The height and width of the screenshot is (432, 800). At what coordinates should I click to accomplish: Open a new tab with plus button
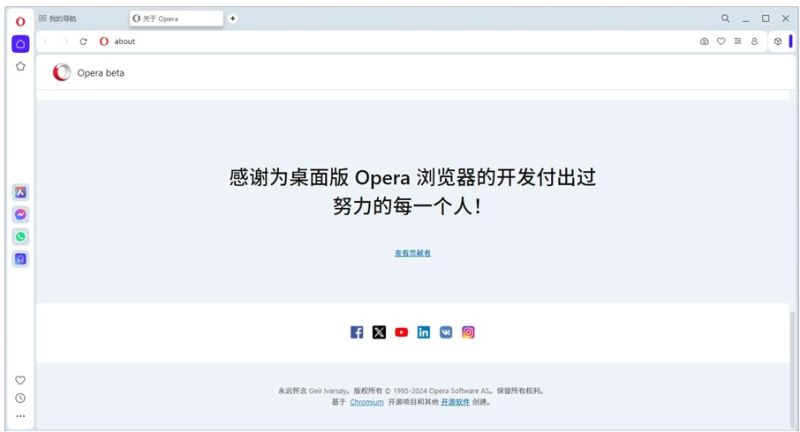click(233, 18)
